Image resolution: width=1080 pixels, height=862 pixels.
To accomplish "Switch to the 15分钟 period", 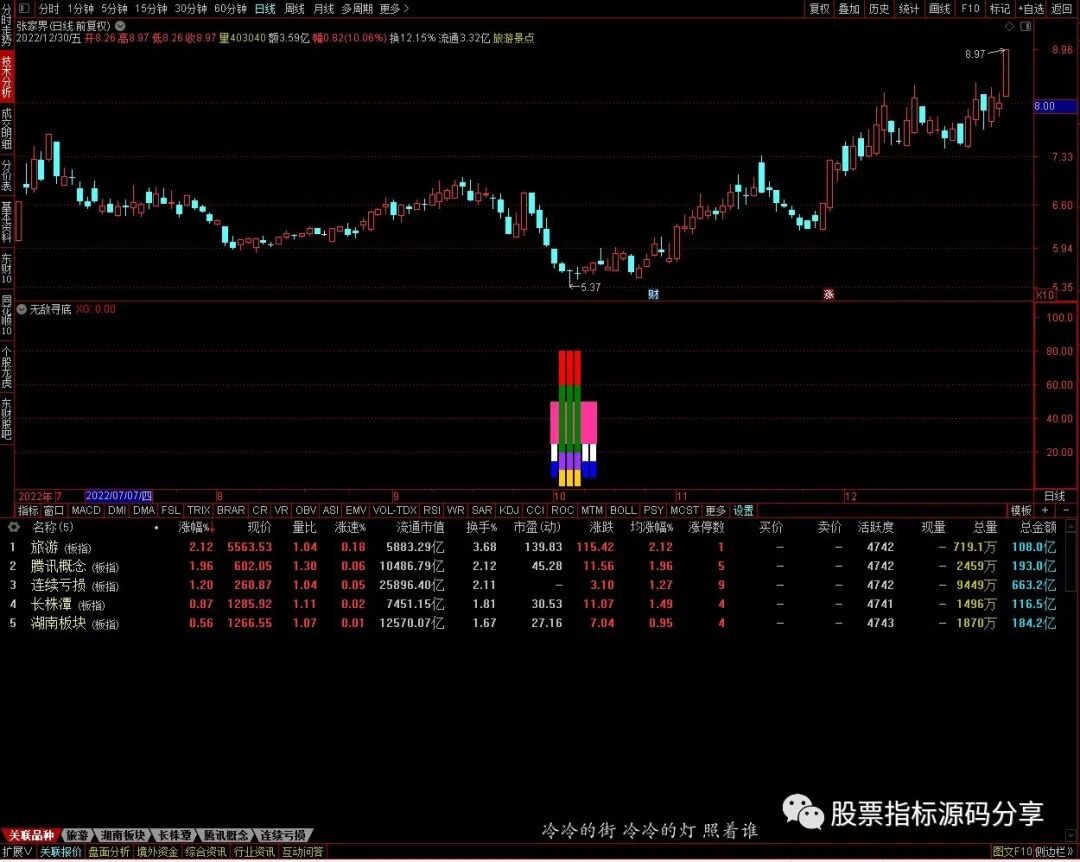I will 151,9.
